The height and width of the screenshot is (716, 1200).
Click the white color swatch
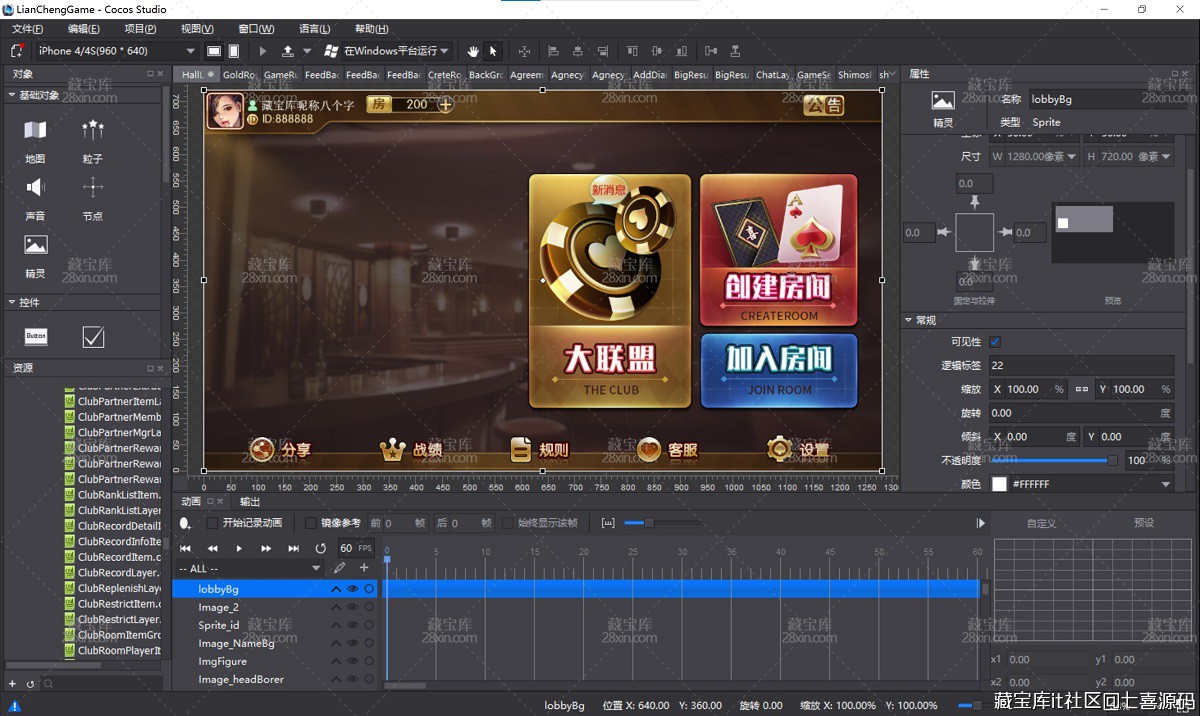999,484
